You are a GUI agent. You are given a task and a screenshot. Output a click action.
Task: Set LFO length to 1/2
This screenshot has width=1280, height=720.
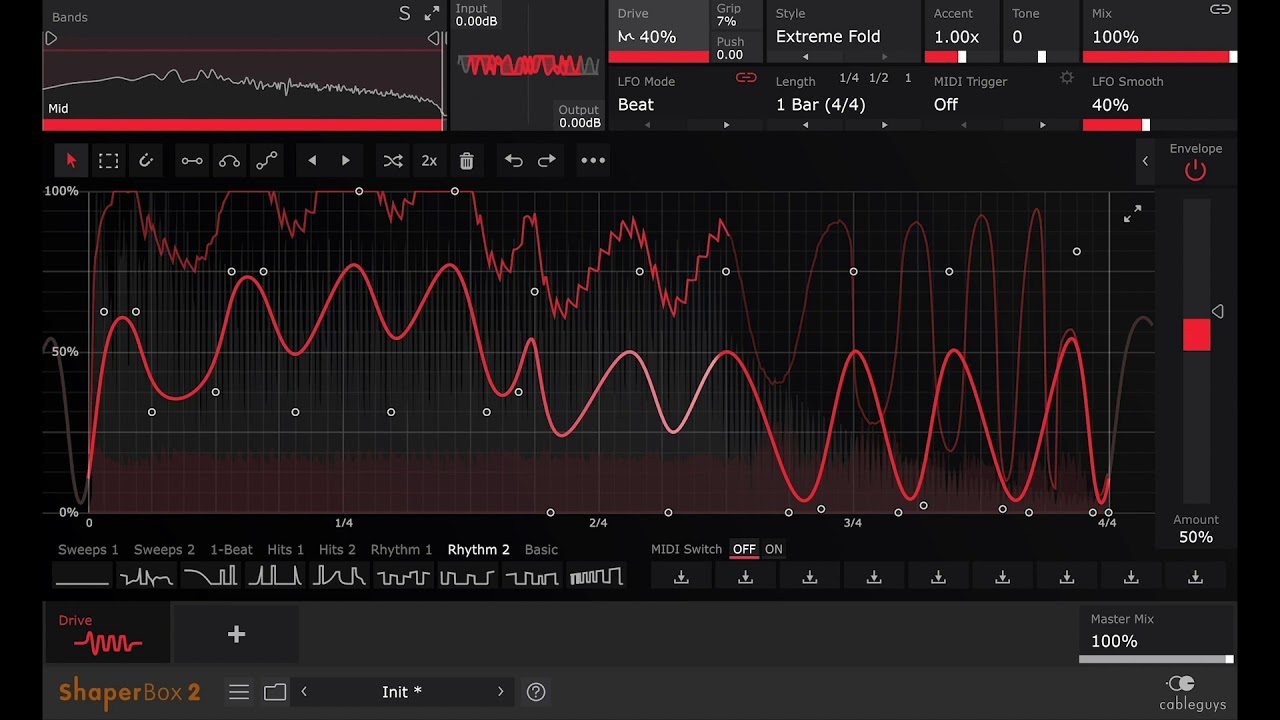(879, 78)
